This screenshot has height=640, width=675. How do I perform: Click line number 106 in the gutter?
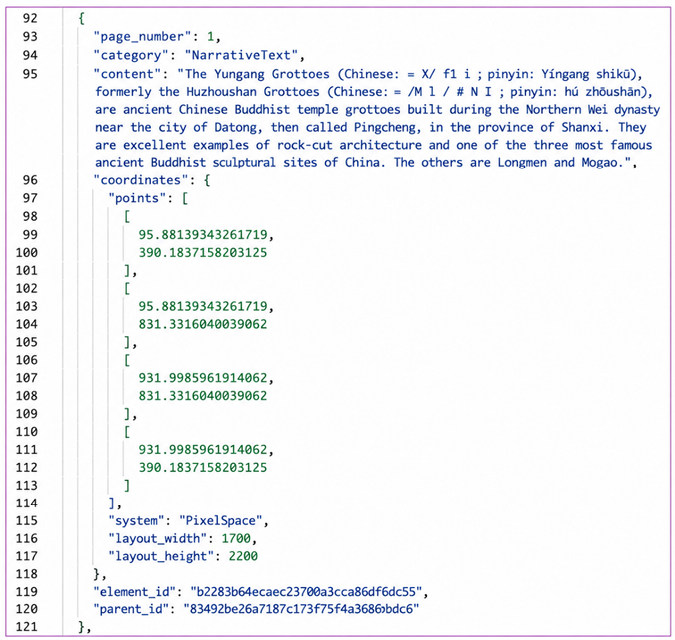coord(27,360)
